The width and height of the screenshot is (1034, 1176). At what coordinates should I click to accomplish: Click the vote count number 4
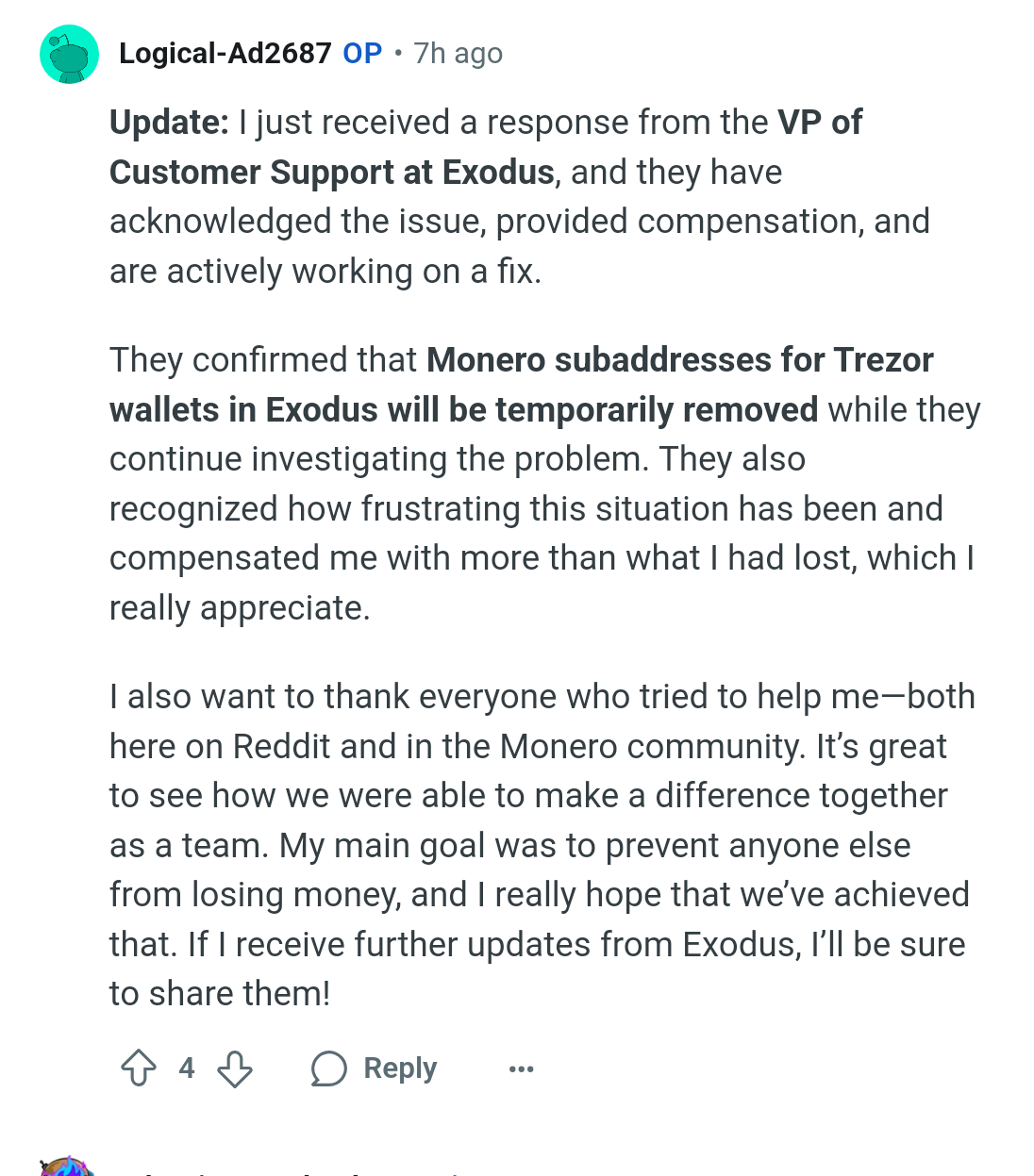[x=187, y=1068]
